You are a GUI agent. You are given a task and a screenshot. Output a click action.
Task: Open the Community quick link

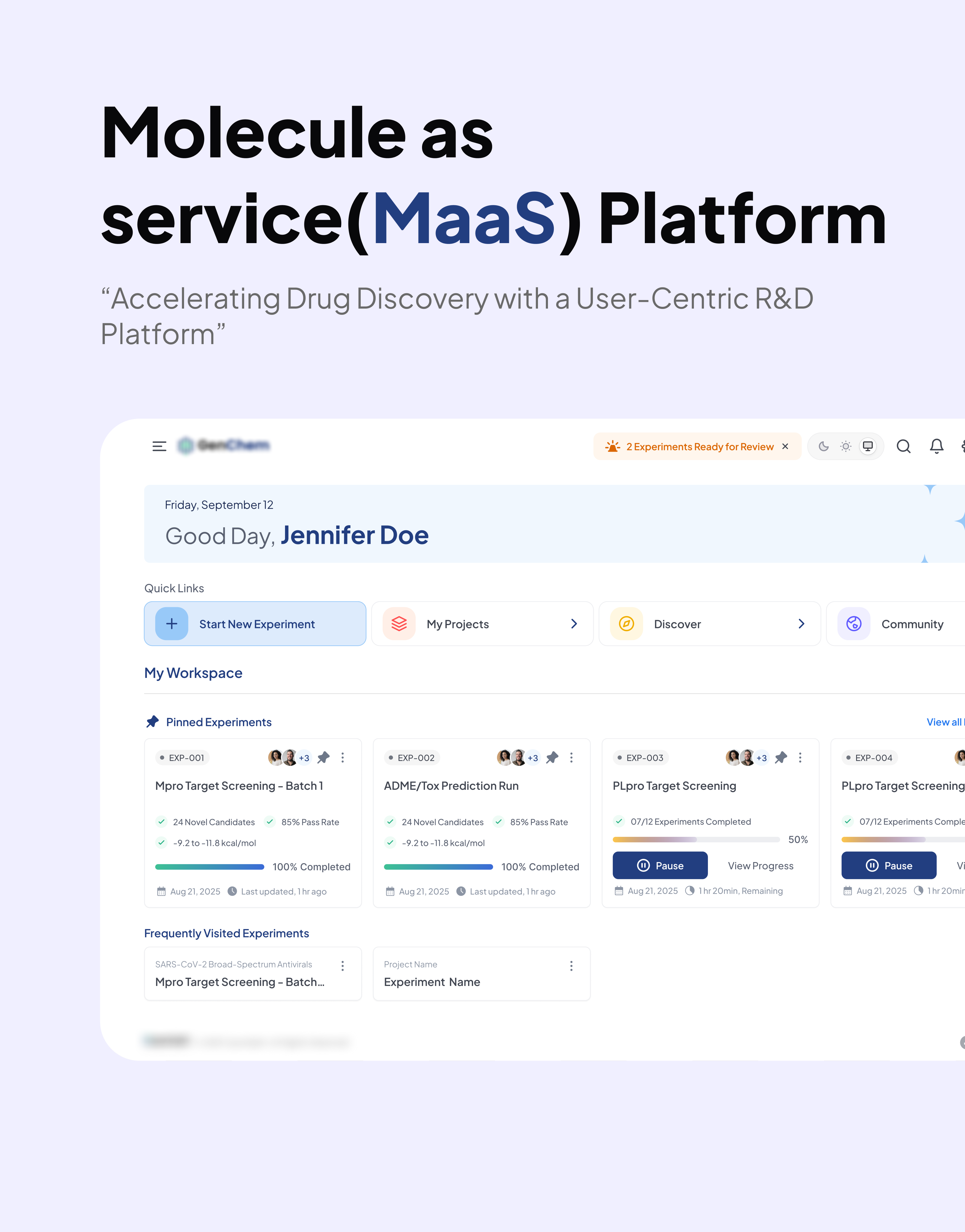coord(911,624)
